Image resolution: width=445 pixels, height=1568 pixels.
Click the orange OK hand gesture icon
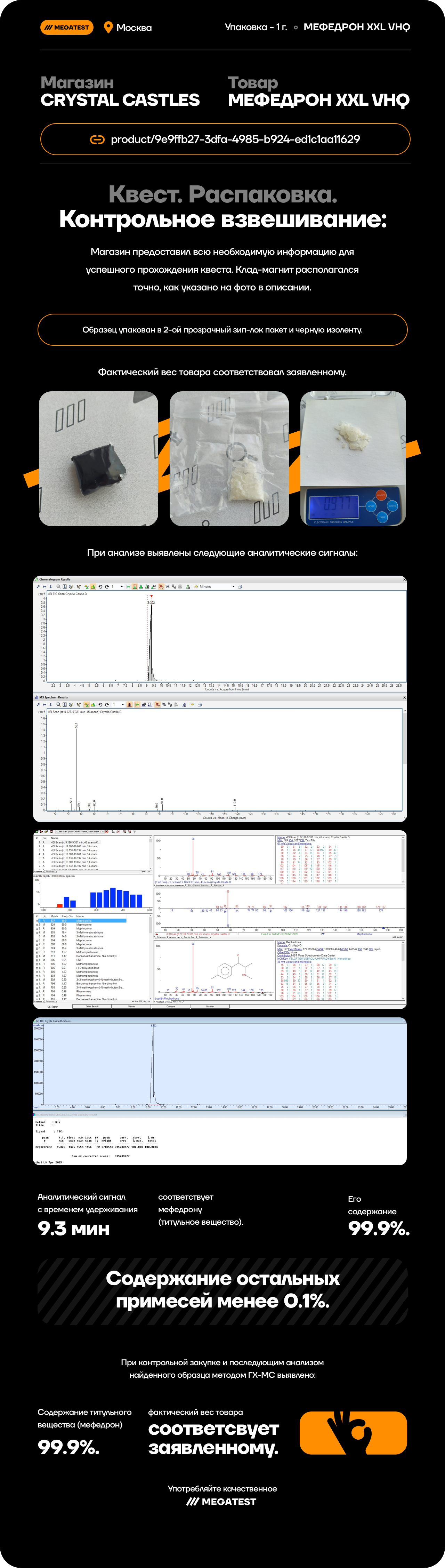coord(353,1432)
